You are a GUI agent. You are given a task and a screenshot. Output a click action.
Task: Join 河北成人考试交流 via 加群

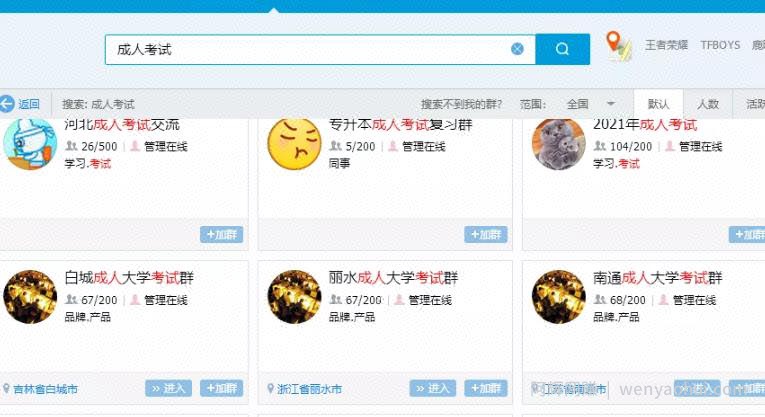[221, 235]
